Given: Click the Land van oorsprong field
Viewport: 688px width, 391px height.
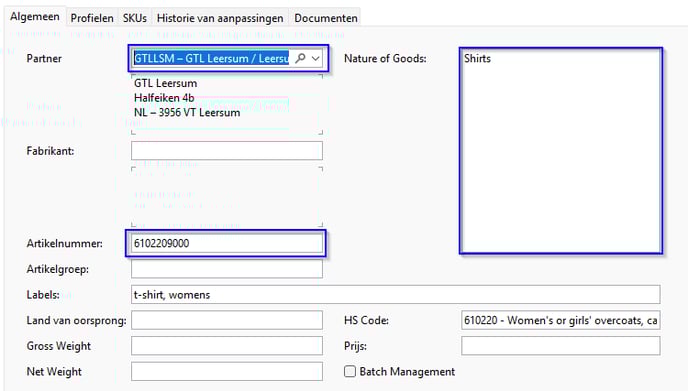Looking at the screenshot, I should click(x=227, y=320).
